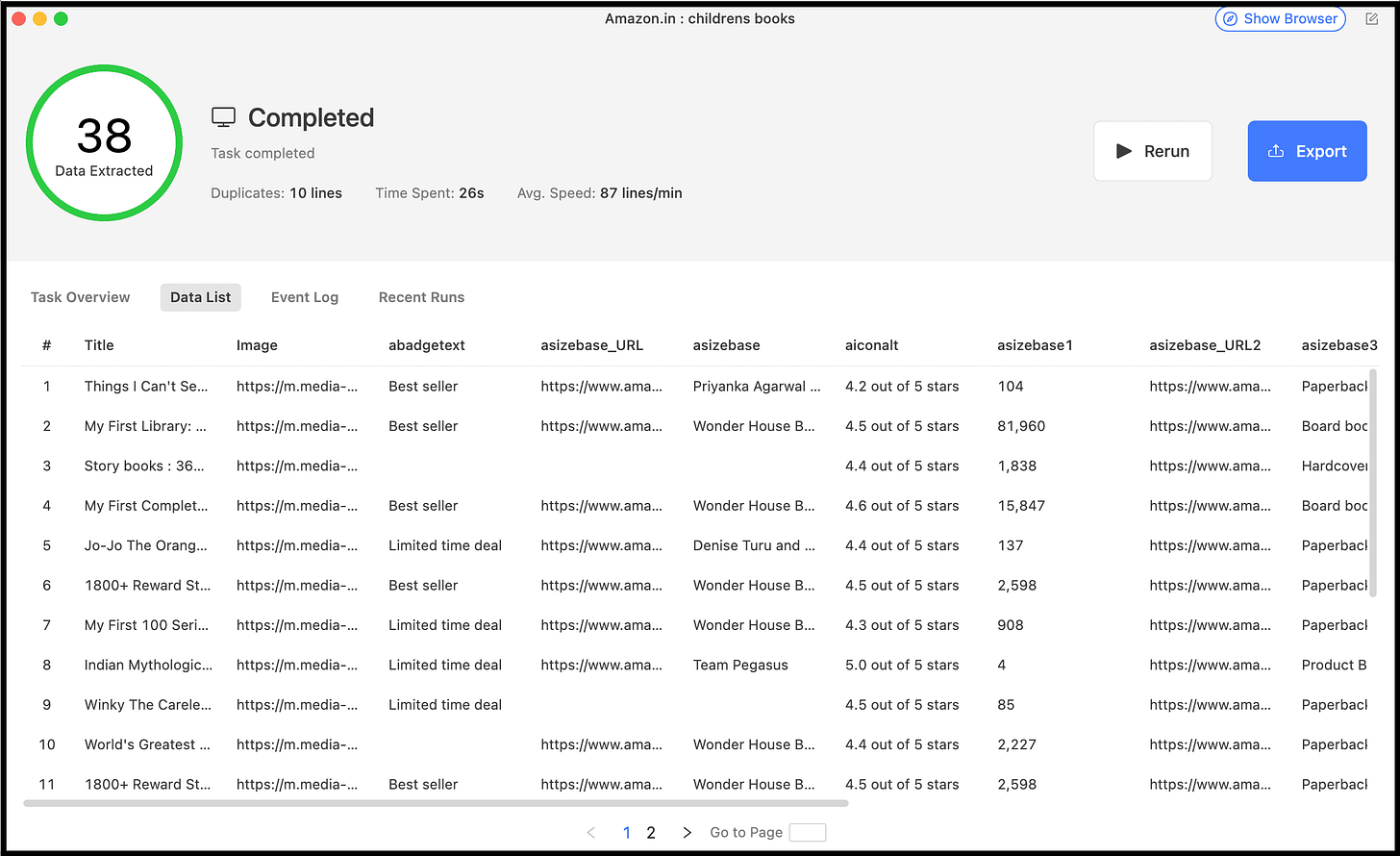Viewport: 1400px width, 856px height.
Task: Click the monitor icon beside Completed
Action: (223, 117)
